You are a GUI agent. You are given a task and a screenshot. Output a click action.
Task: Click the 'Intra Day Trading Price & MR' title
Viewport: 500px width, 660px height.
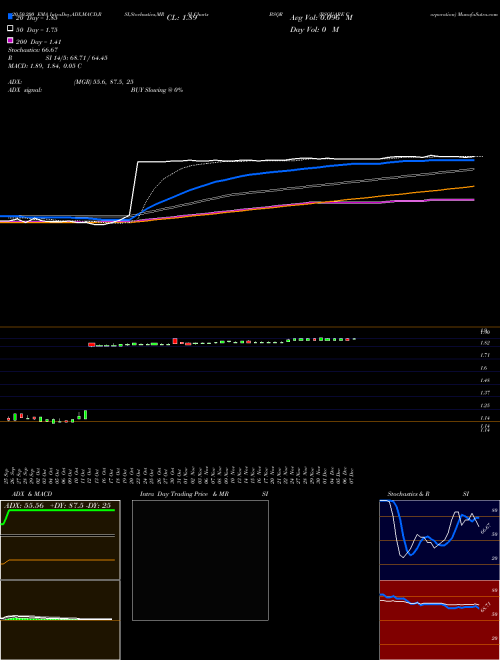pyautogui.click(x=184, y=494)
